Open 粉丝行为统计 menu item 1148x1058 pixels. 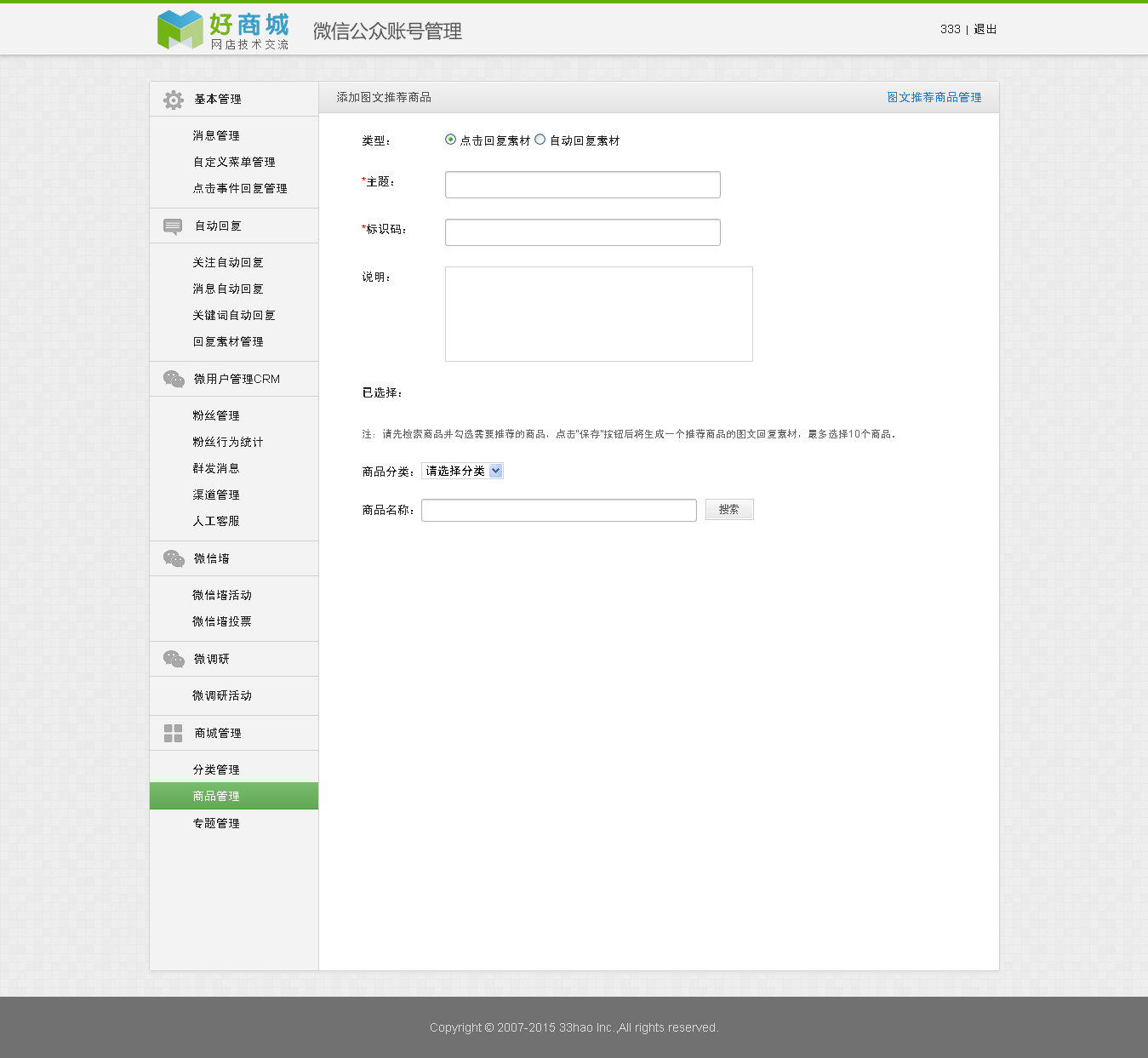click(x=228, y=442)
